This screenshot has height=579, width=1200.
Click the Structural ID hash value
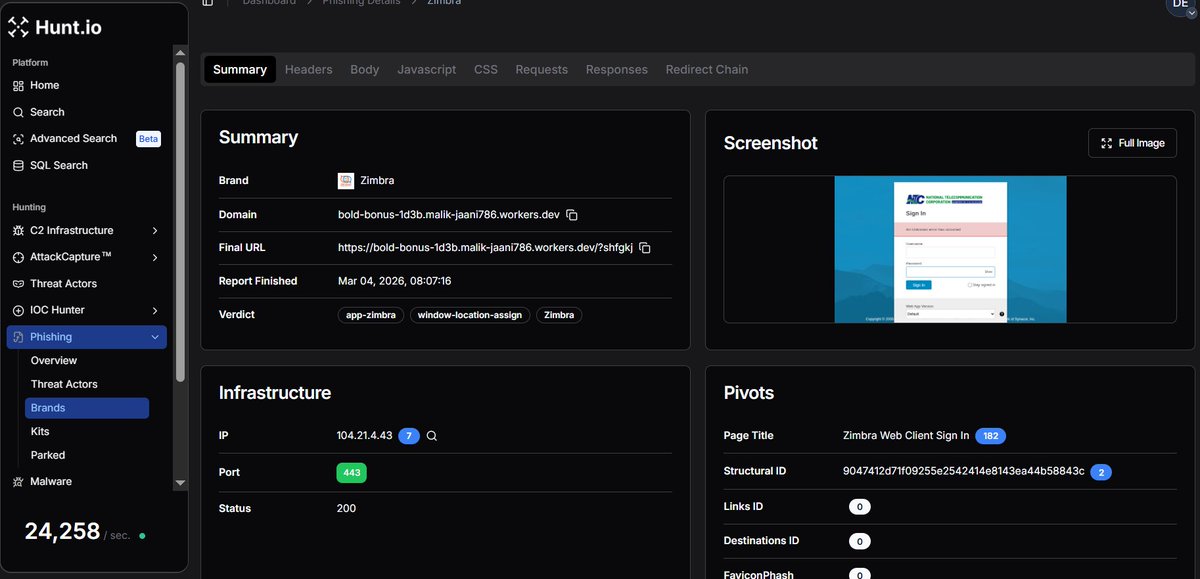[x=964, y=471]
